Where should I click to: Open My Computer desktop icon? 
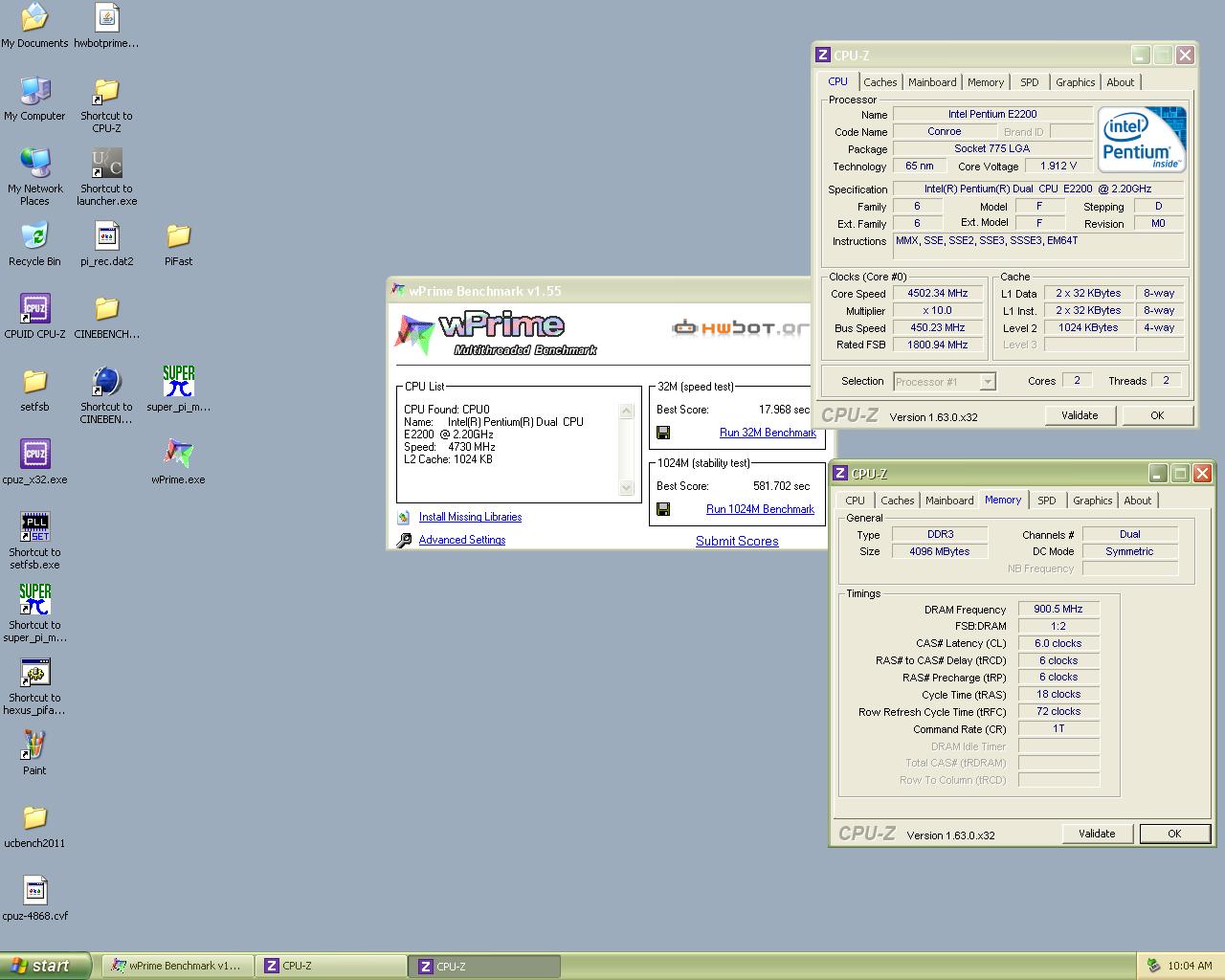[34, 99]
